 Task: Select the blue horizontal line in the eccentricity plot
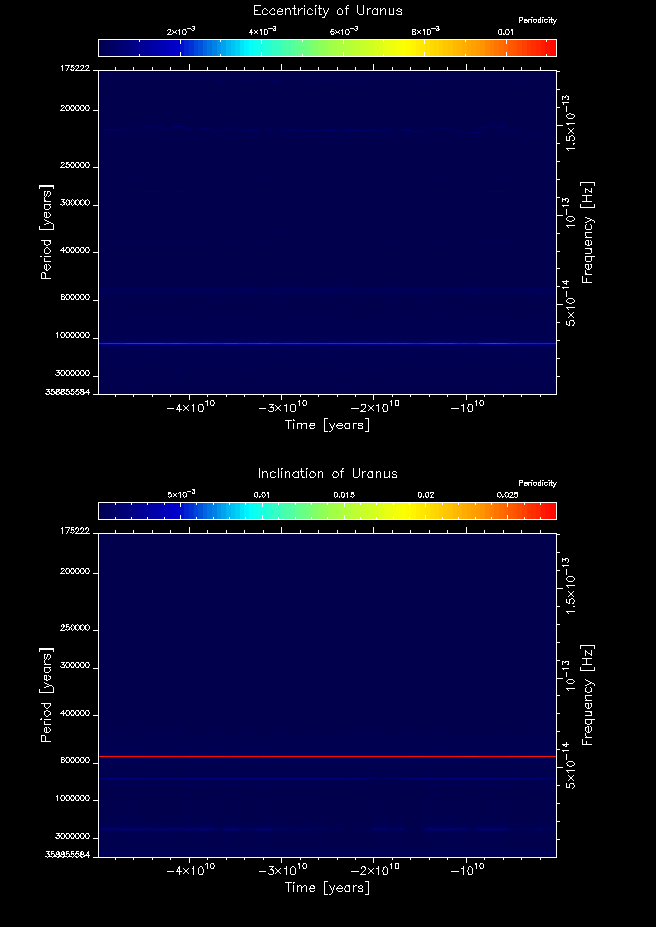click(x=328, y=343)
